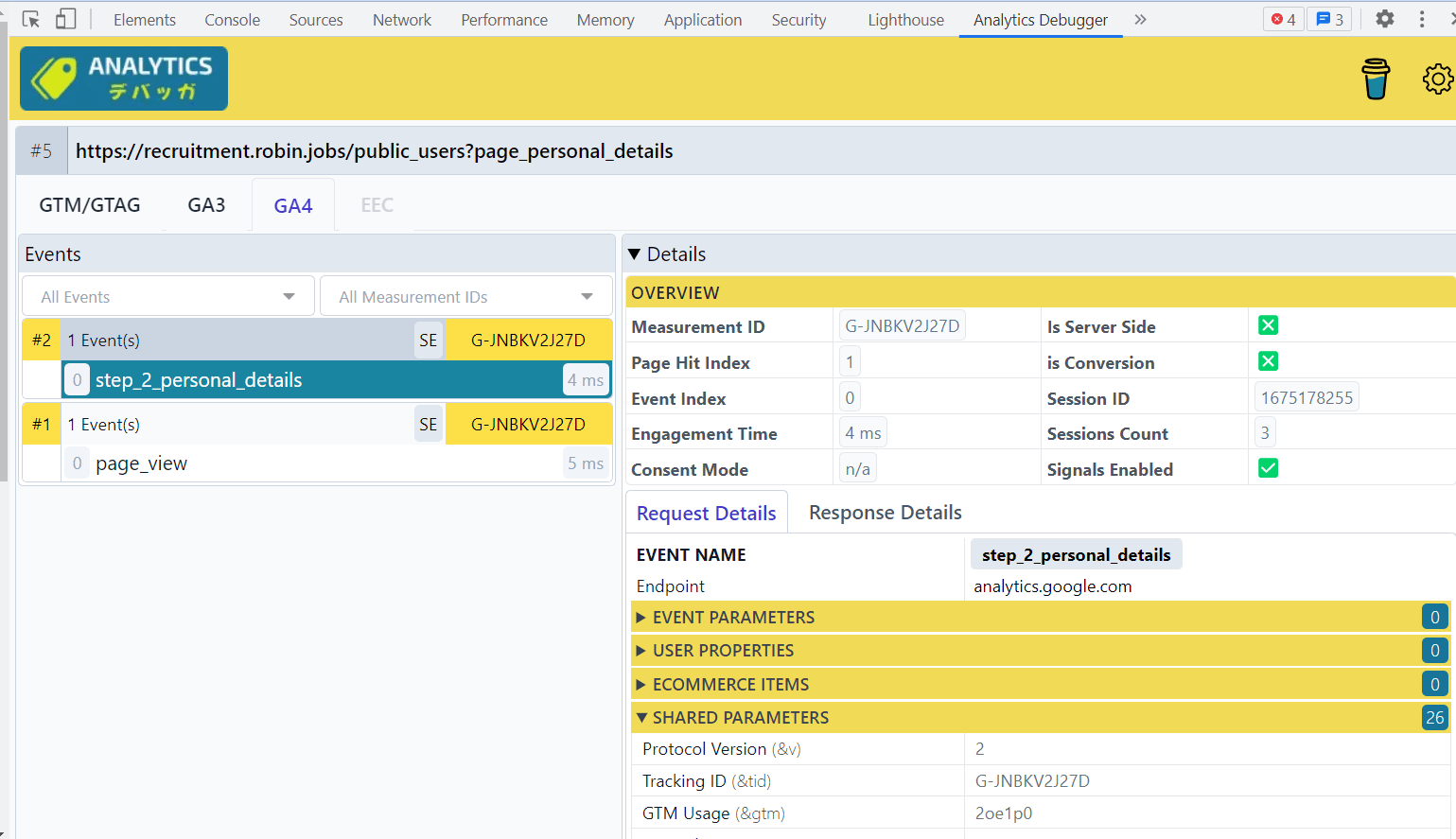The width and height of the screenshot is (1456, 839).
Task: Expand the EVENT PARAMETERS section
Action: 733,618
